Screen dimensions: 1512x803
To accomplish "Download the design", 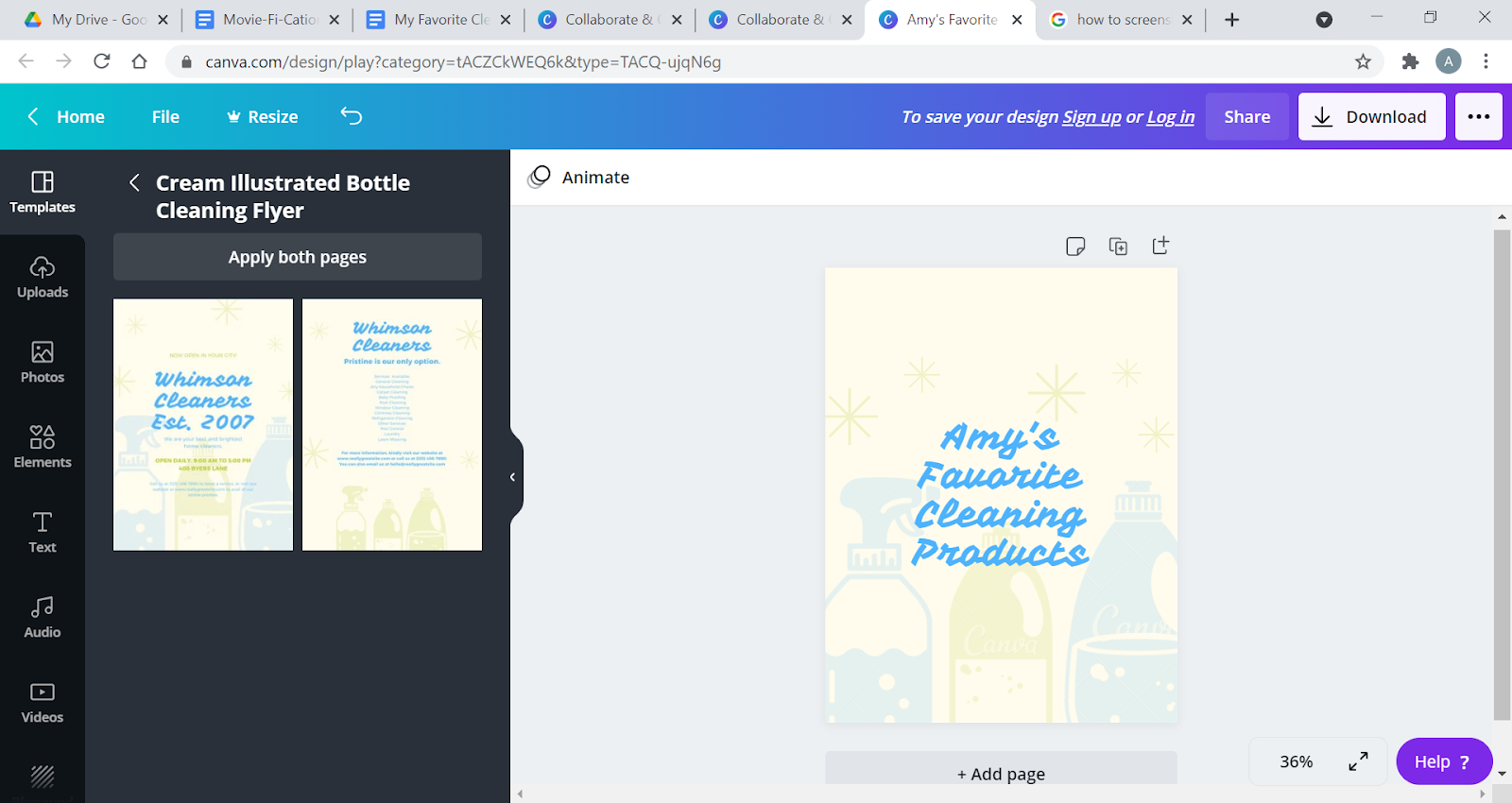I will [x=1372, y=116].
